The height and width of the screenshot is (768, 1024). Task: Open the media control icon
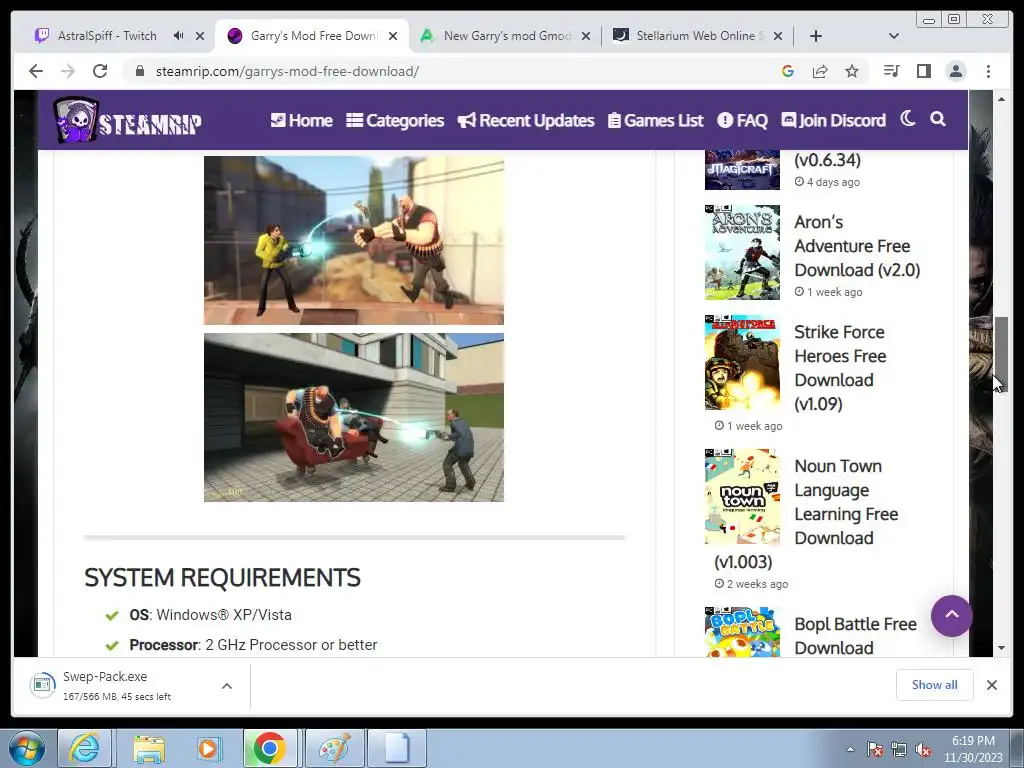pos(891,71)
